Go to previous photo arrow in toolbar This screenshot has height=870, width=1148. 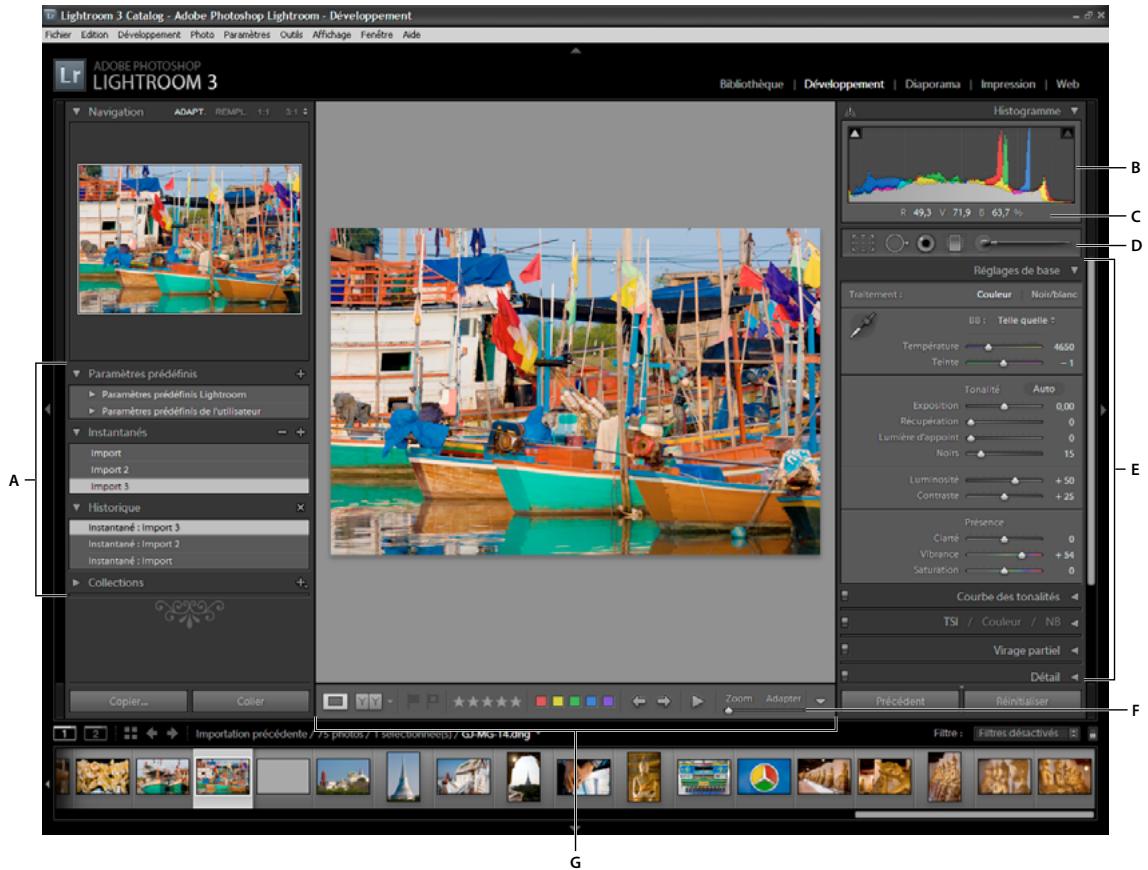639,702
